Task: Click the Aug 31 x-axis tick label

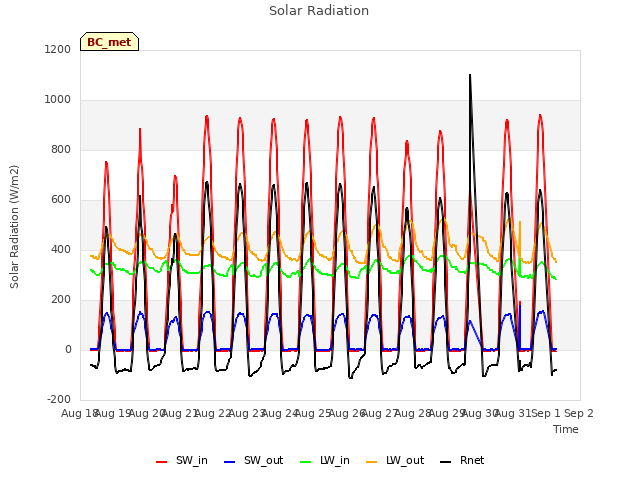Action: pyautogui.click(x=513, y=413)
